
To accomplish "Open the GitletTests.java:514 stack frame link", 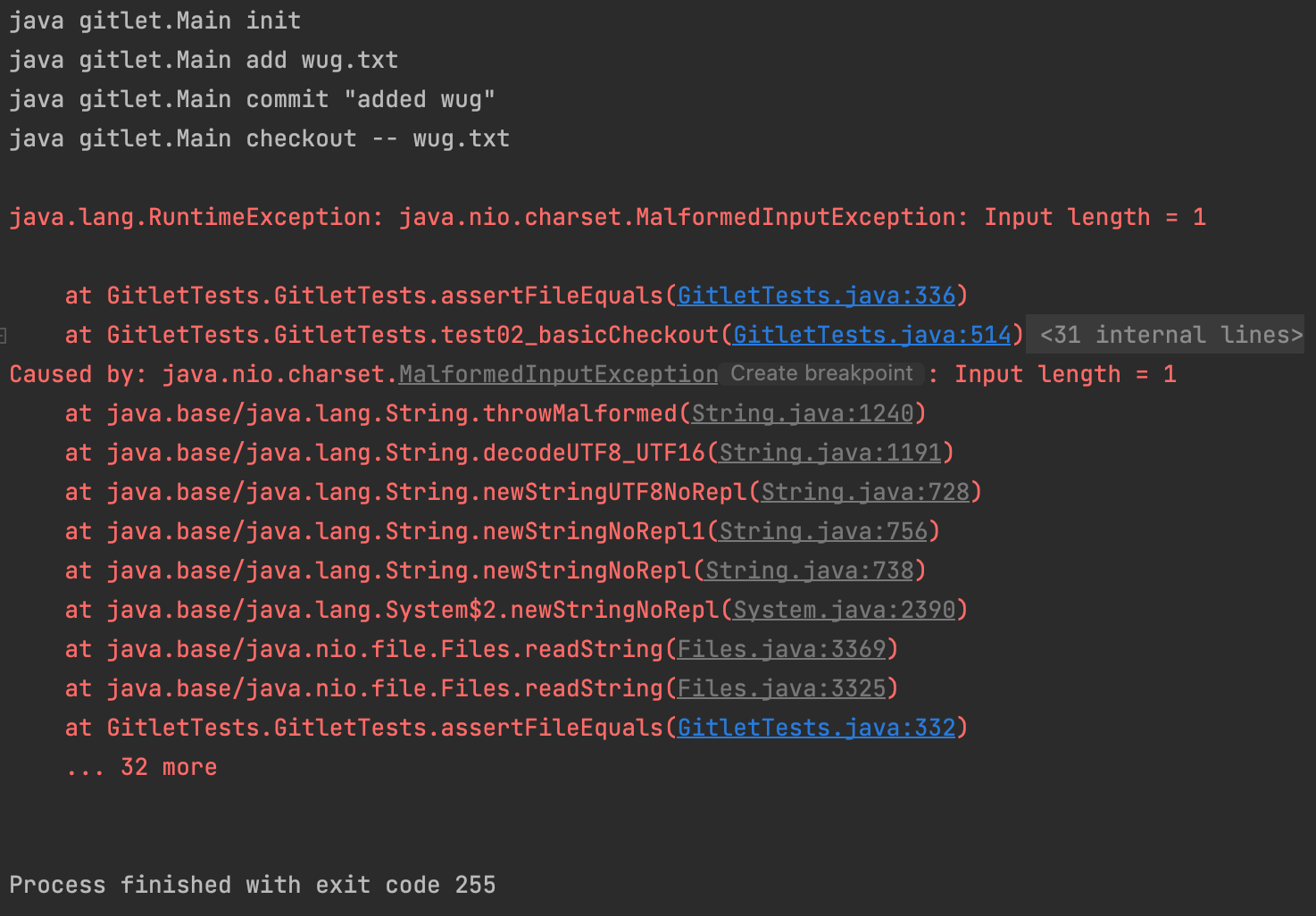I will tap(871, 335).
